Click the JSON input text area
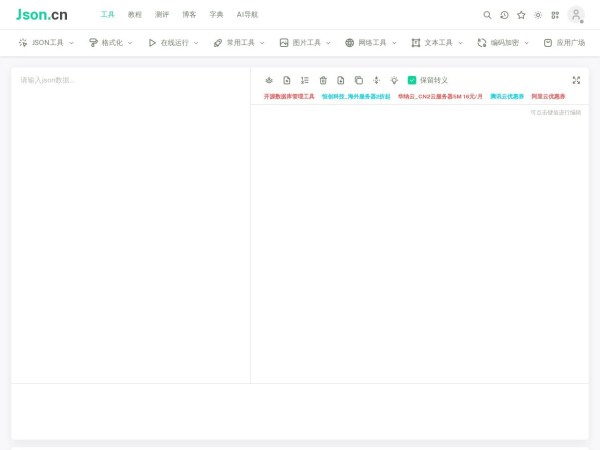The width and height of the screenshot is (600, 450). point(130,220)
